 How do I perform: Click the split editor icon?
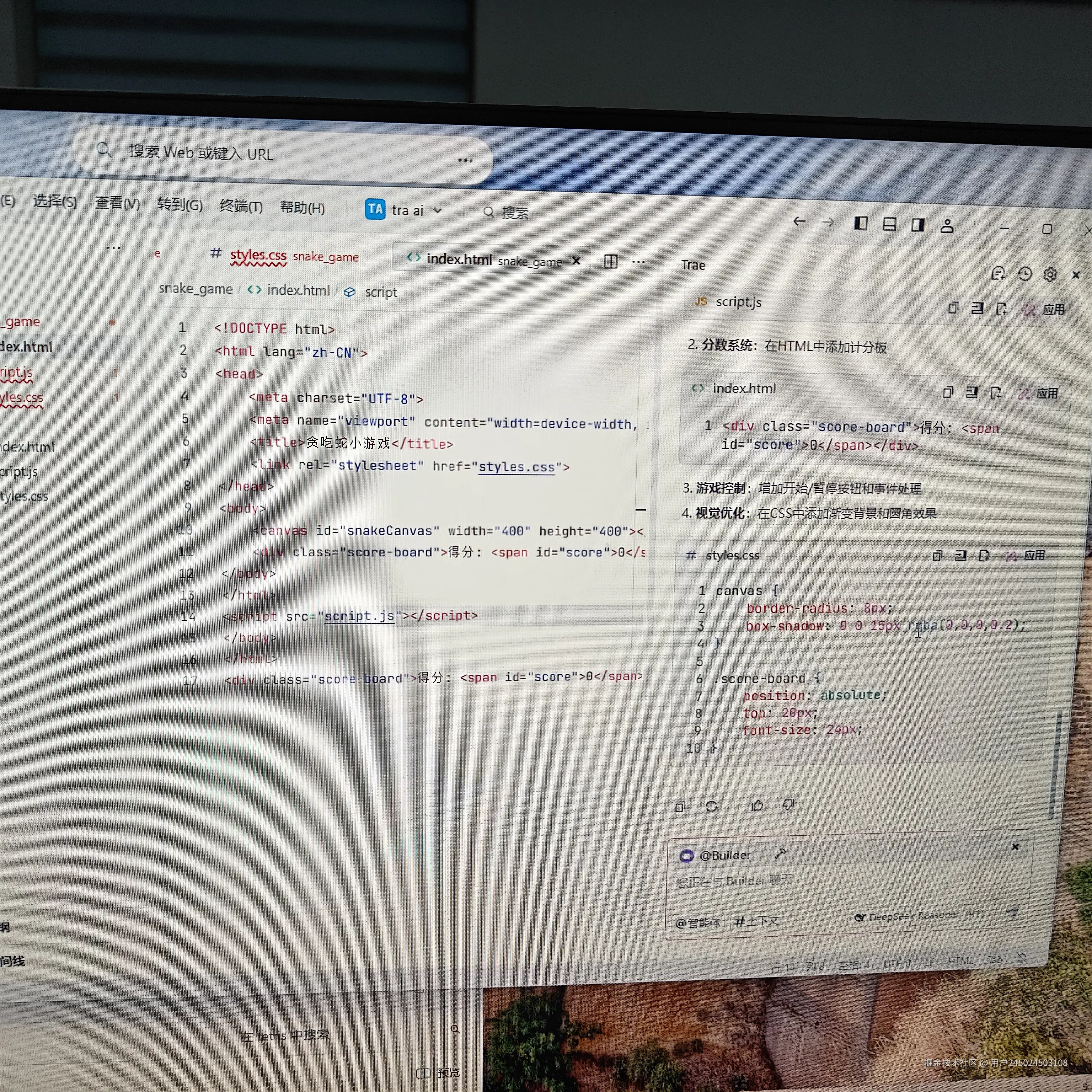point(610,261)
